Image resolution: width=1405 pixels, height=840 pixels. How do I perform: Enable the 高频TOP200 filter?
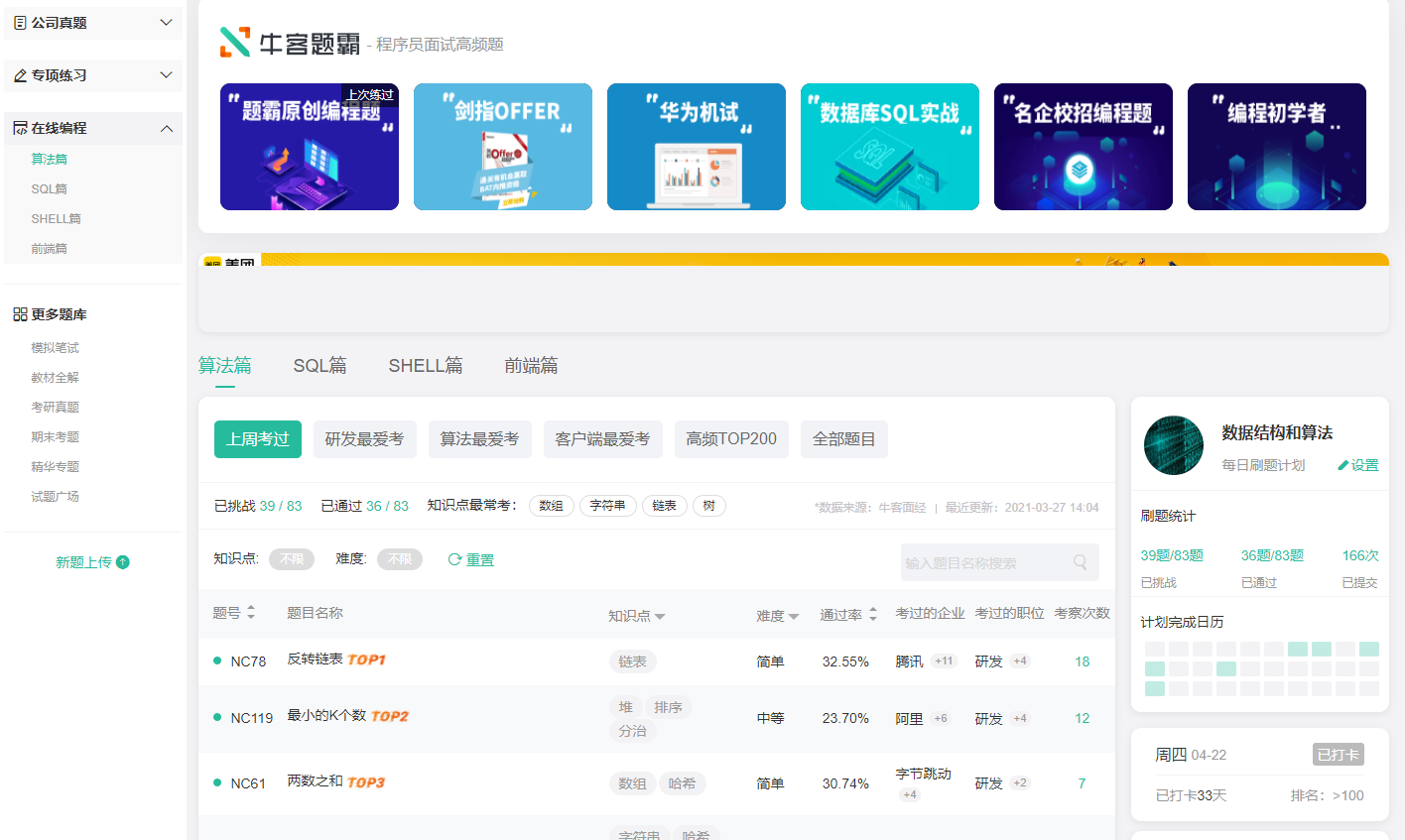731,438
